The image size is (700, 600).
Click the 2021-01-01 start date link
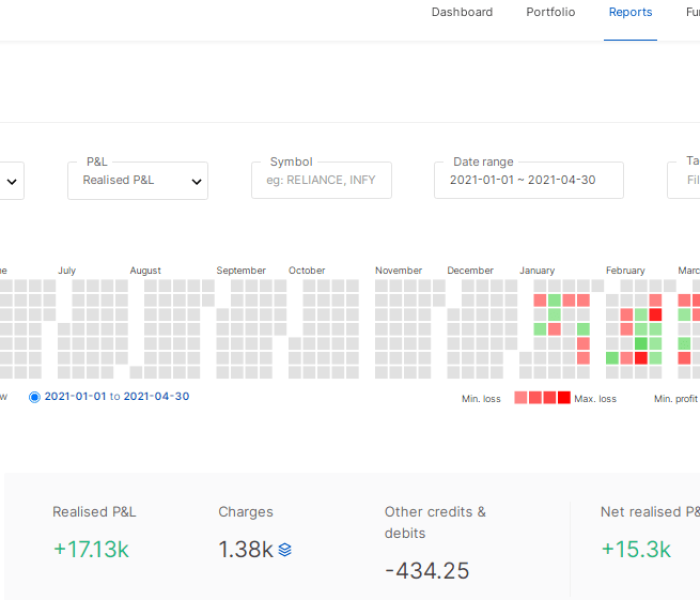[x=75, y=397]
